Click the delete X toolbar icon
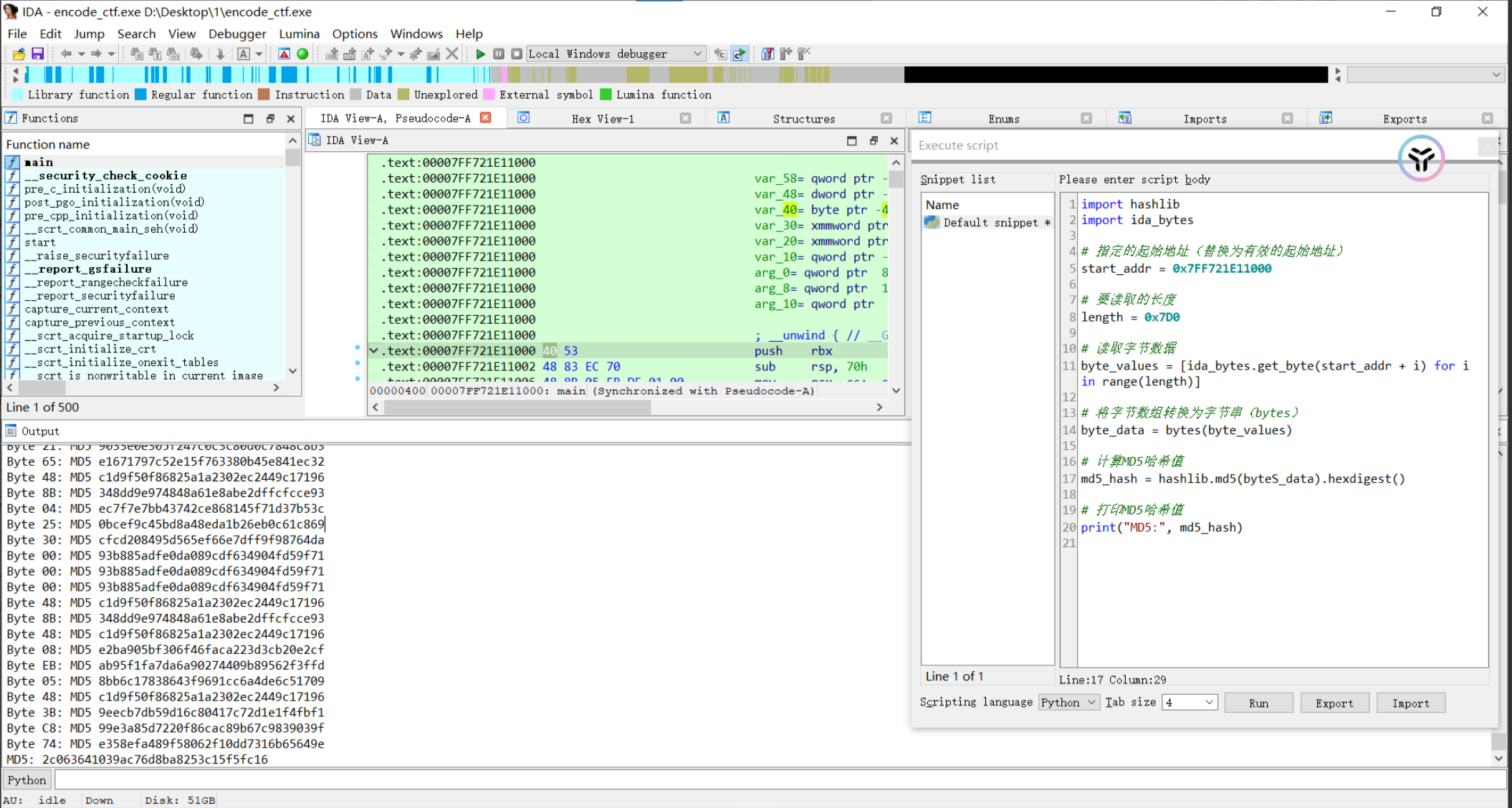The height and width of the screenshot is (808, 1512). click(x=452, y=54)
